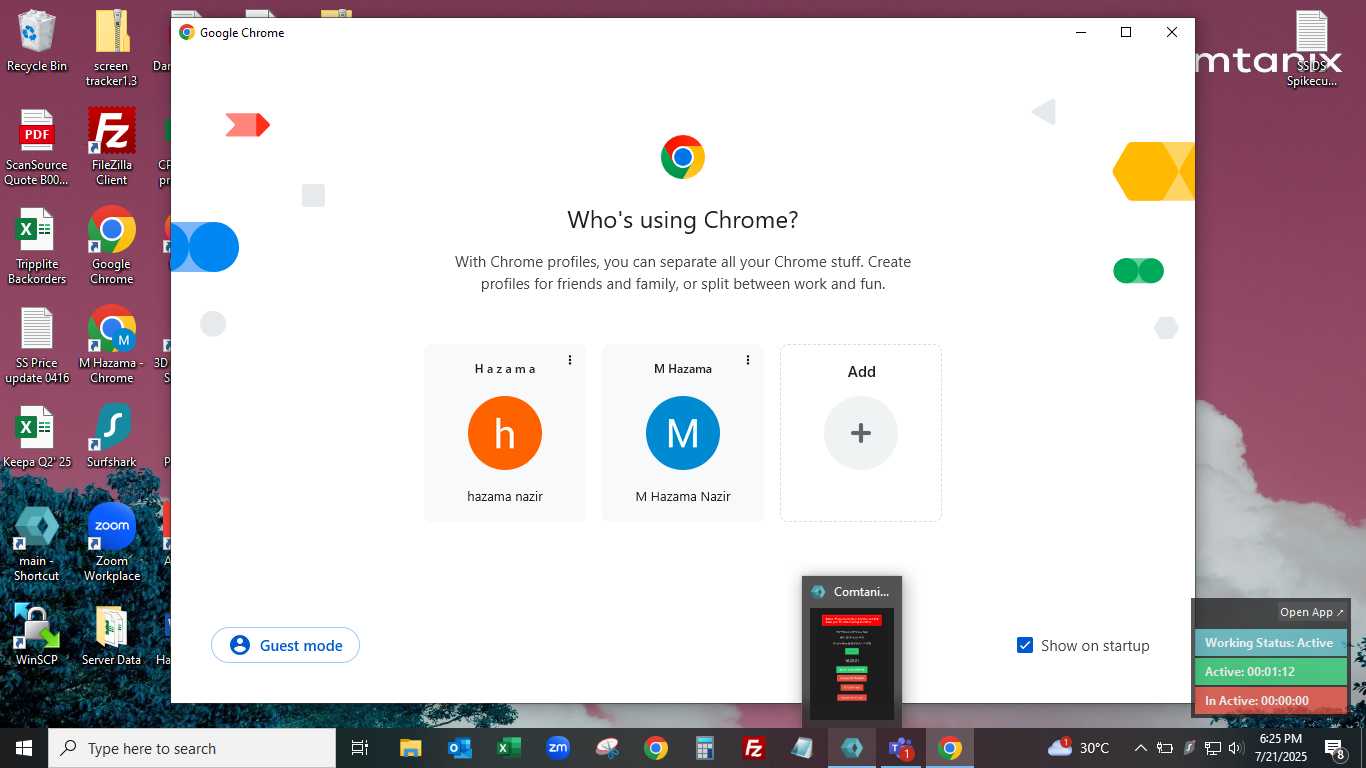Select the Hazama profile avatar
Viewport: 1366px width, 768px height.
(505, 433)
